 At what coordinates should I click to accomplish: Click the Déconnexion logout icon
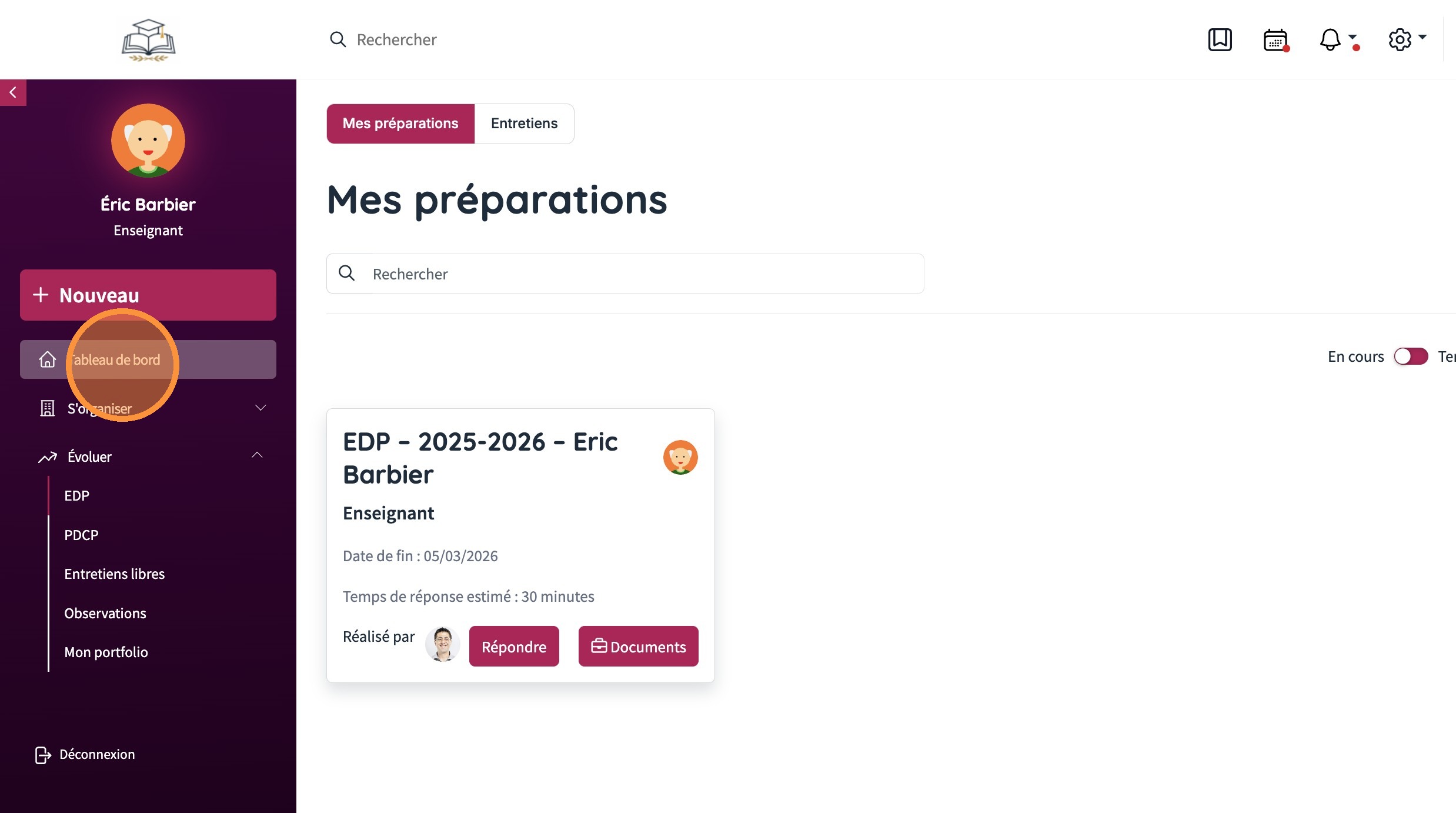42,755
